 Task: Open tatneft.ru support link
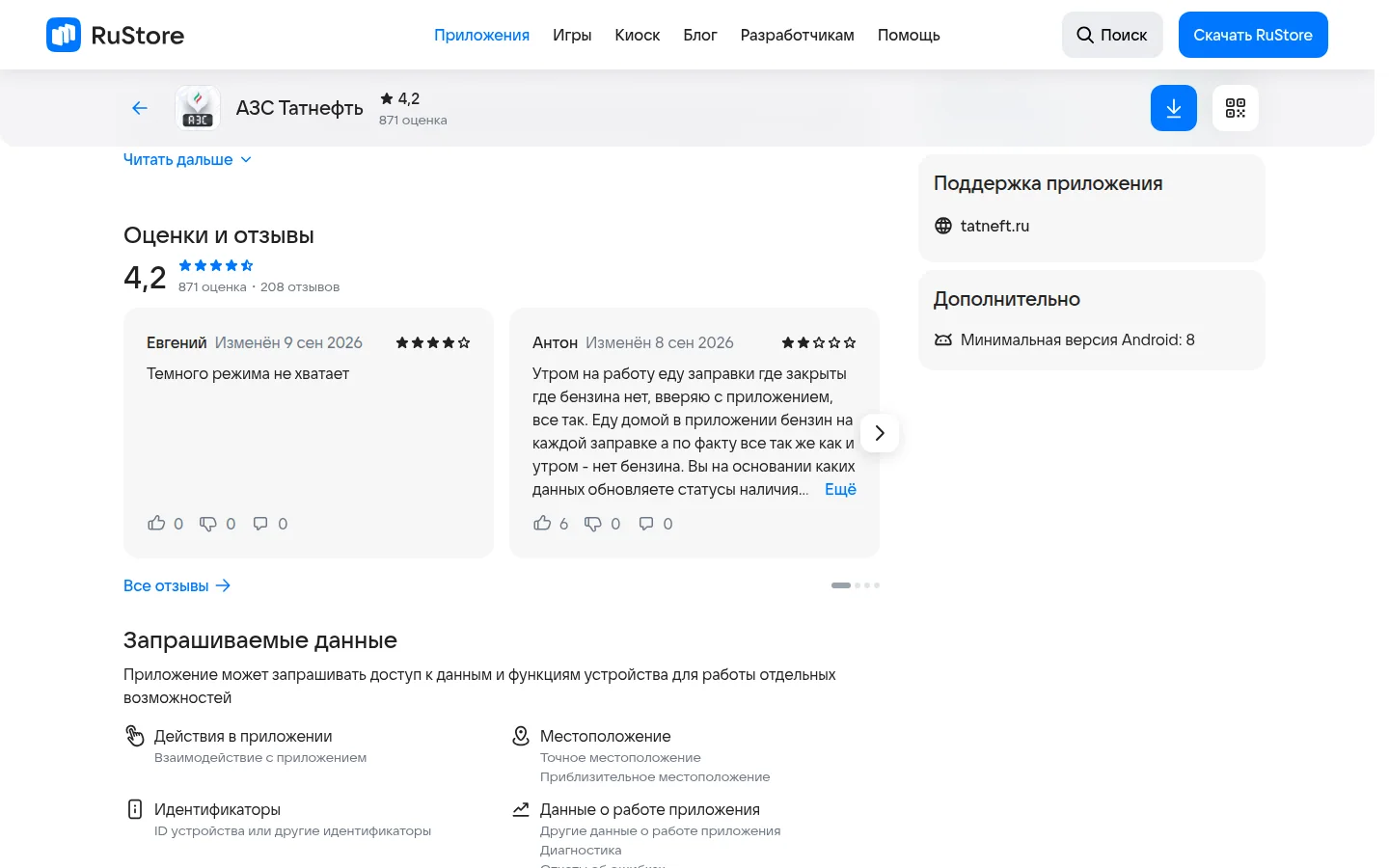pos(994,226)
